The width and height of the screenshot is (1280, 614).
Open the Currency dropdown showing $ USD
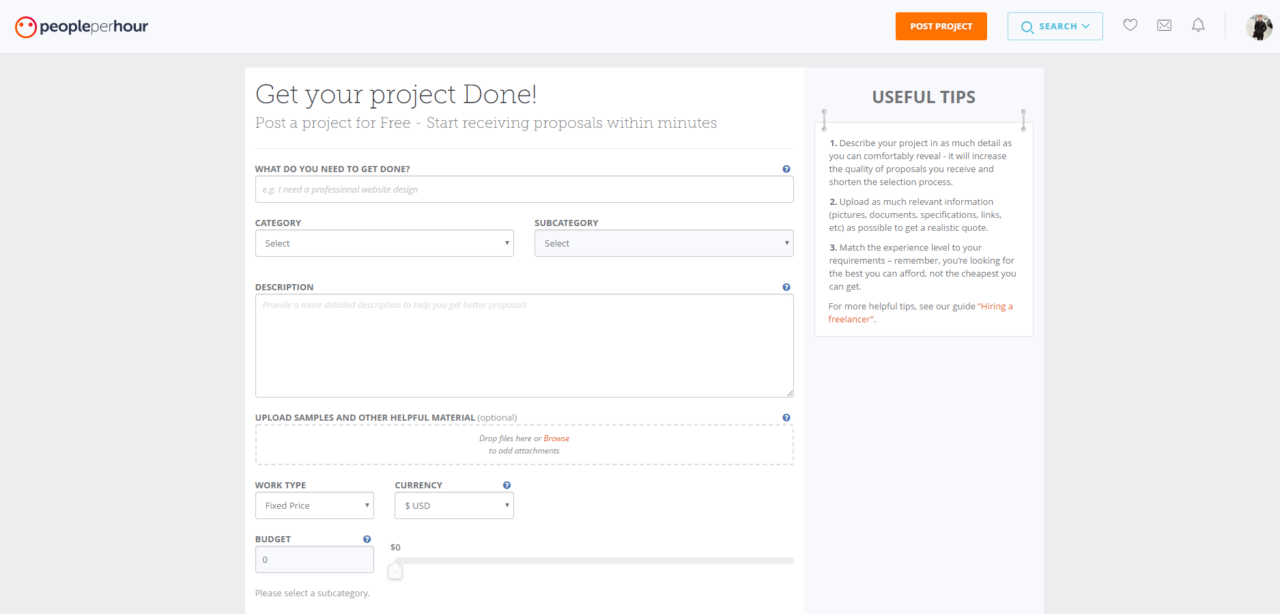click(x=454, y=506)
